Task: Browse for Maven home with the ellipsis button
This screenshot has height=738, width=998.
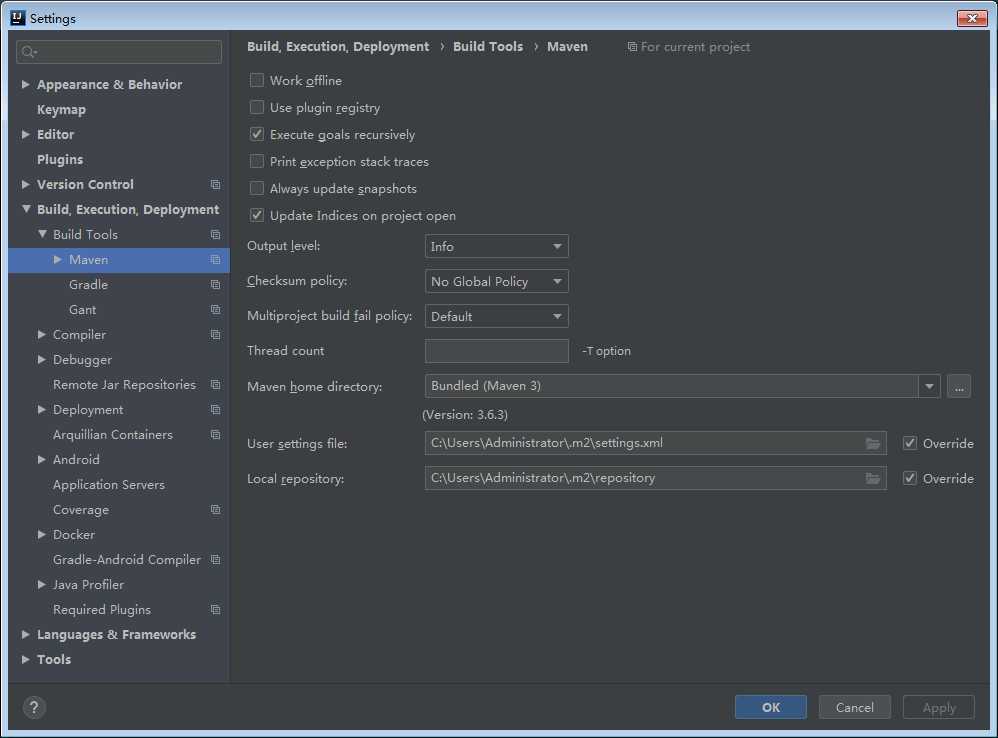Action: pos(959,386)
